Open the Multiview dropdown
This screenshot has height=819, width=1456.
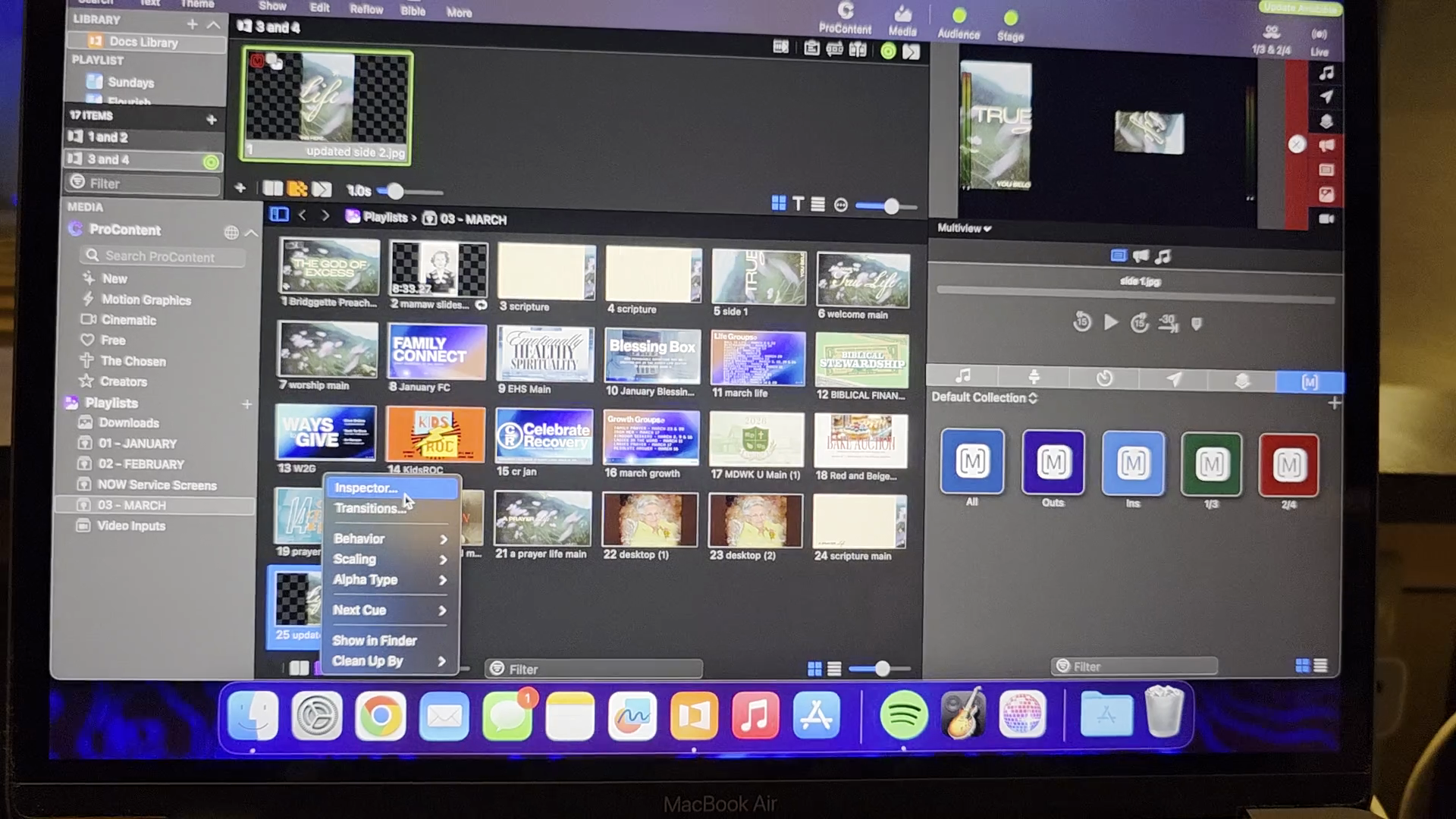[x=964, y=227]
